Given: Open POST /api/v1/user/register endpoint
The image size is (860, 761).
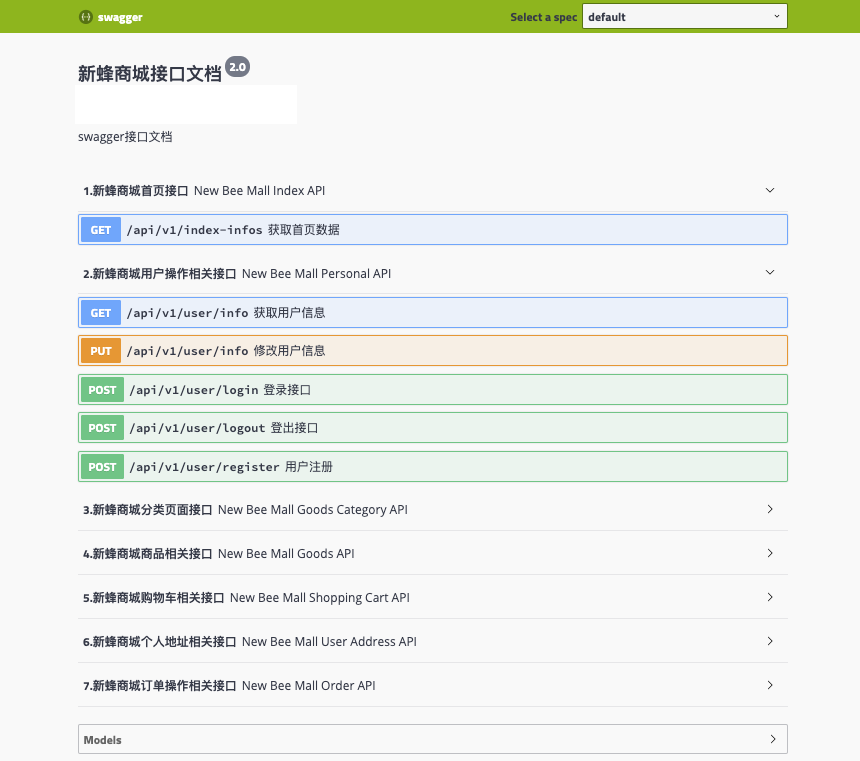Looking at the screenshot, I should 433,466.
